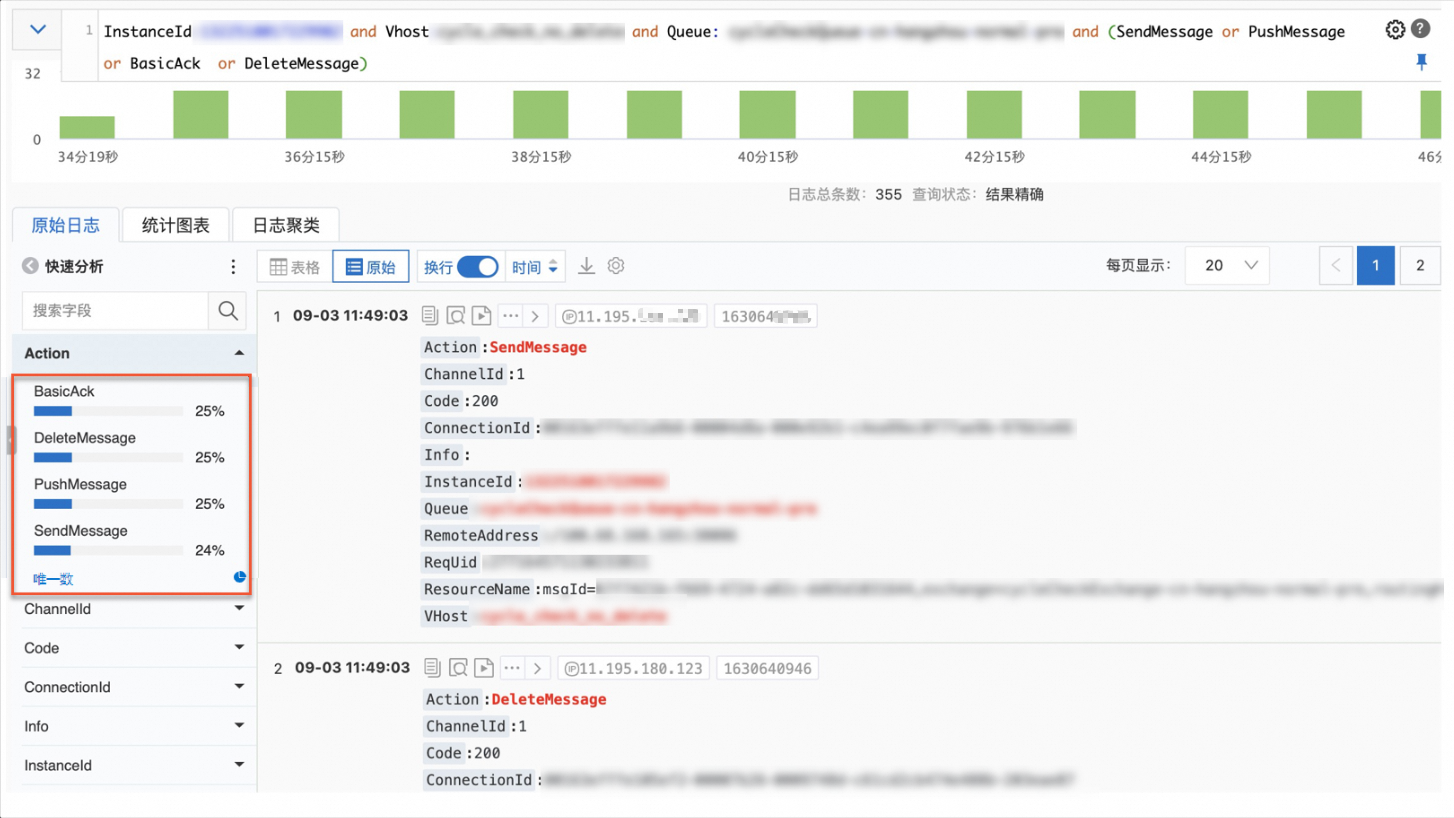Image resolution: width=1454 pixels, height=818 pixels.
Task: Open context view icon for log 1
Action: pyautogui.click(x=456, y=316)
